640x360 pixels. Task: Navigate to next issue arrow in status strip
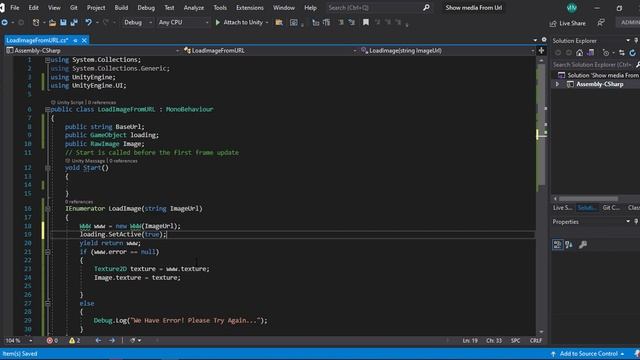pyautogui.click(x=111, y=340)
